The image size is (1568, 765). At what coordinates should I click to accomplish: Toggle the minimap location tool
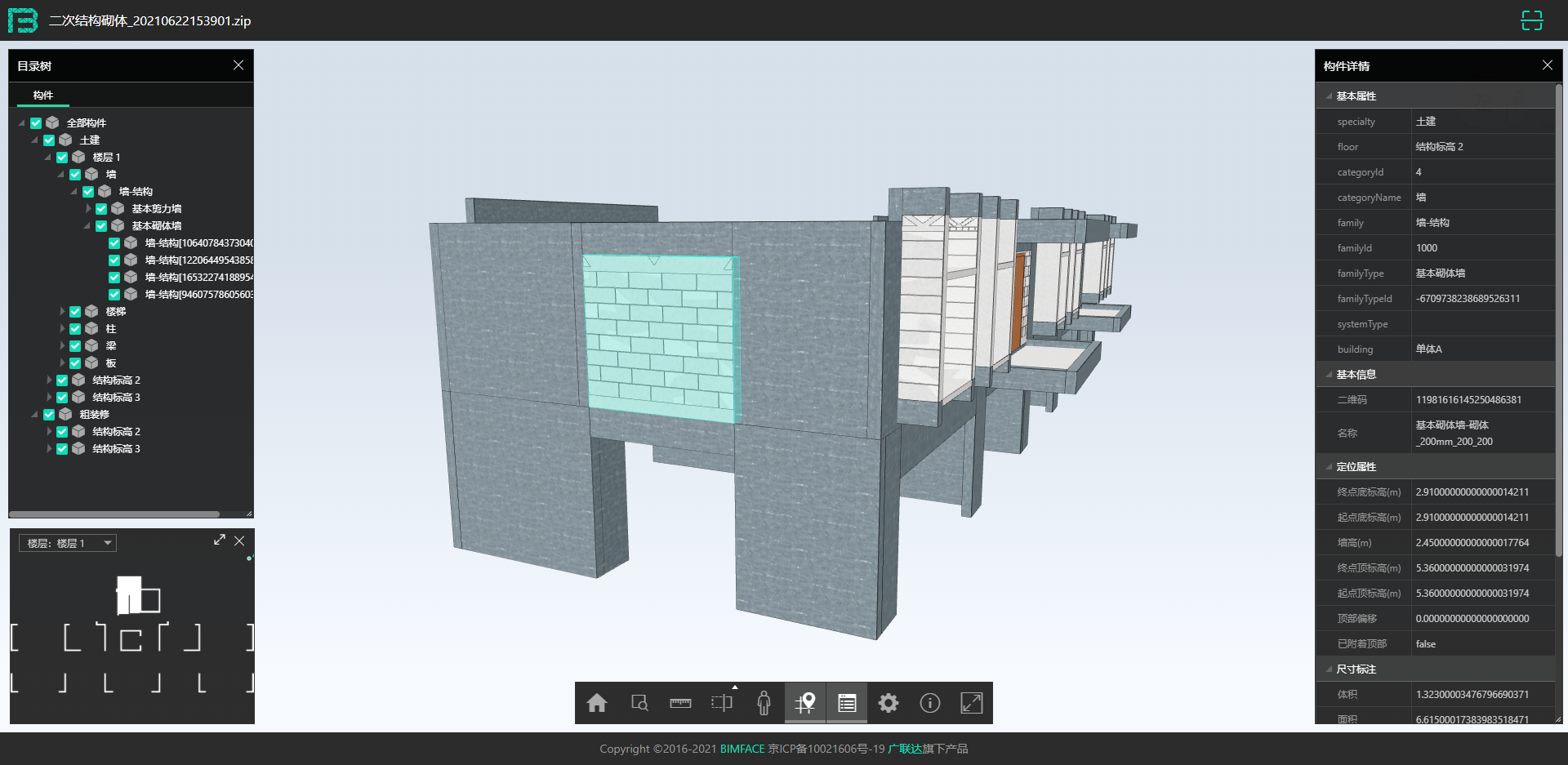tap(805, 703)
